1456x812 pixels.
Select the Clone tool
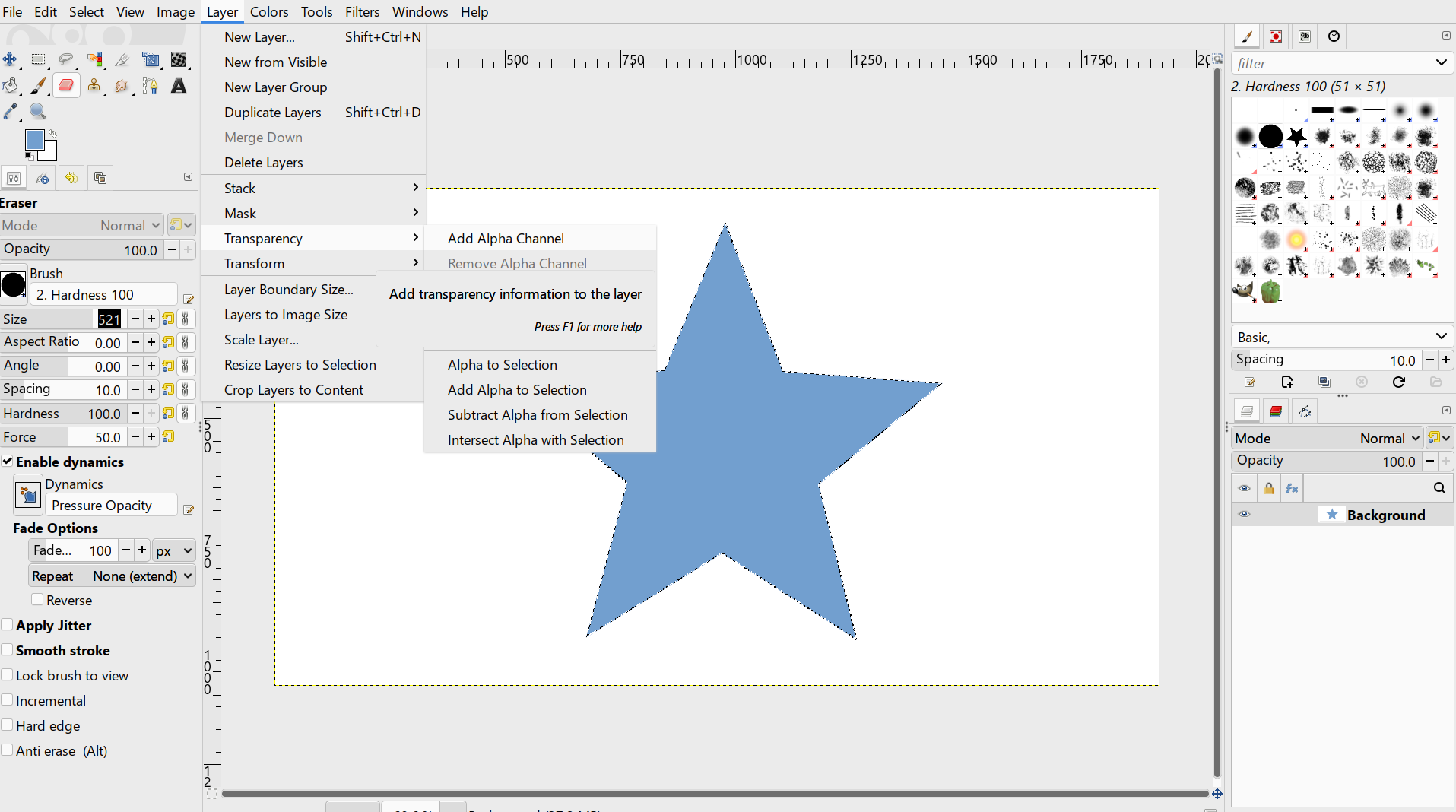click(94, 85)
